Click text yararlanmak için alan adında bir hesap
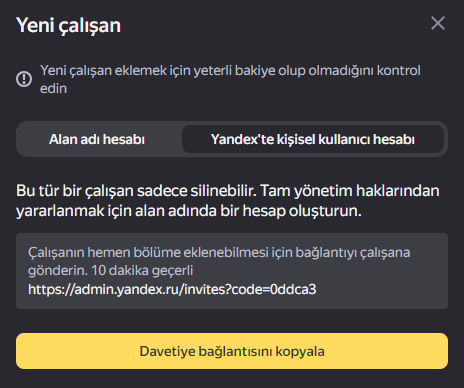464x388 pixels. tap(151, 211)
